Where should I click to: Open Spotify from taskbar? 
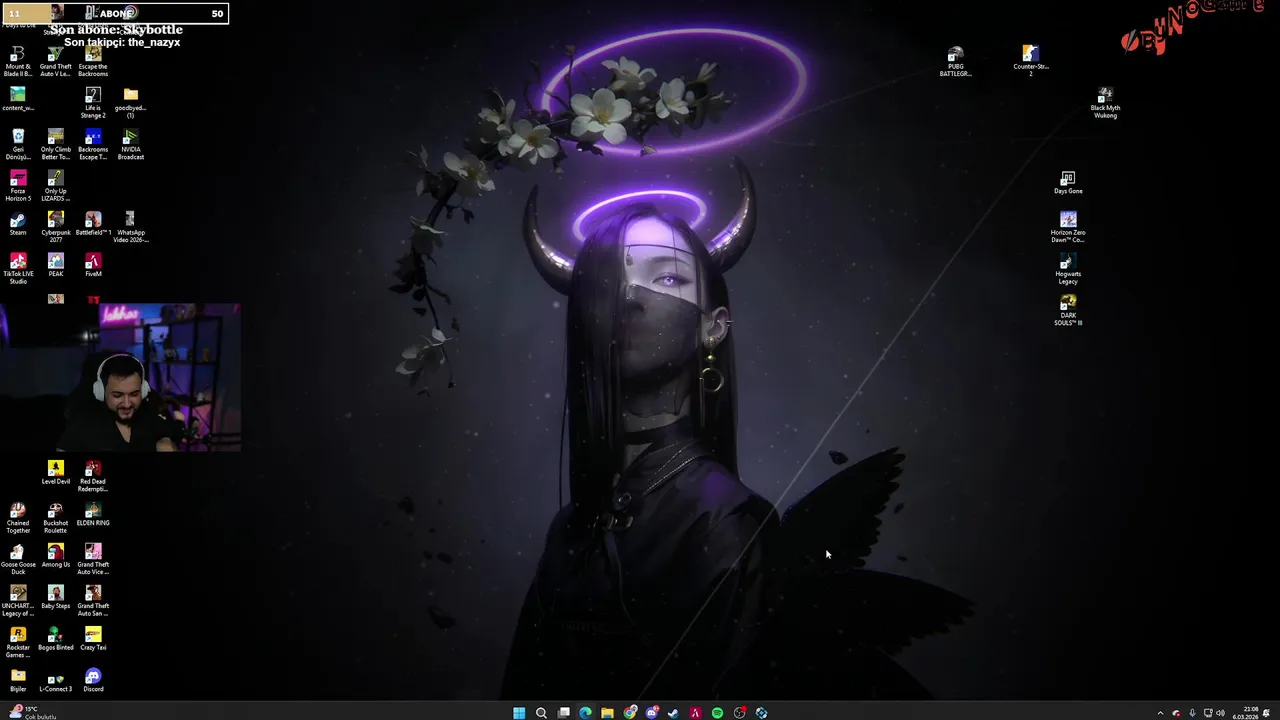pos(717,713)
